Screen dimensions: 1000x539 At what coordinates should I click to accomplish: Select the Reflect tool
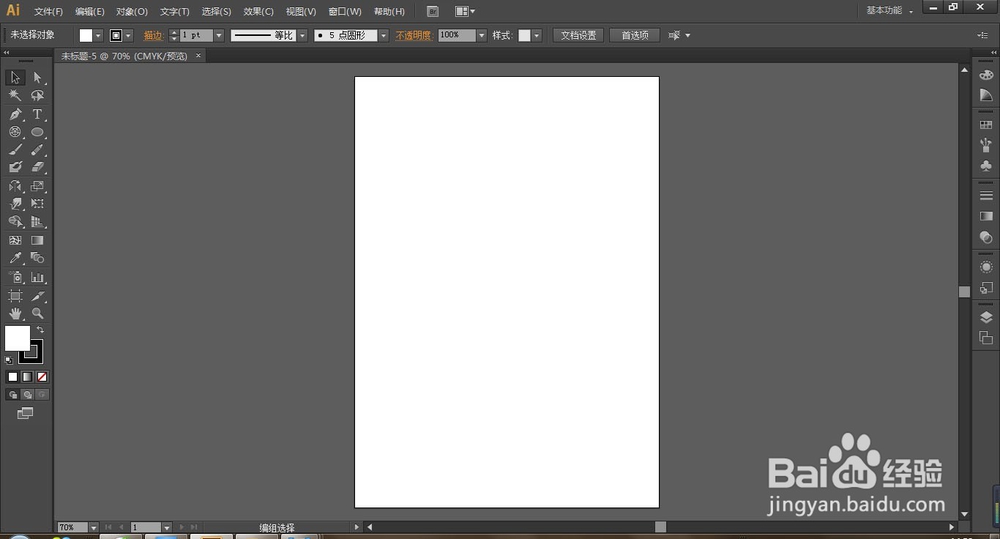[x=15, y=186]
